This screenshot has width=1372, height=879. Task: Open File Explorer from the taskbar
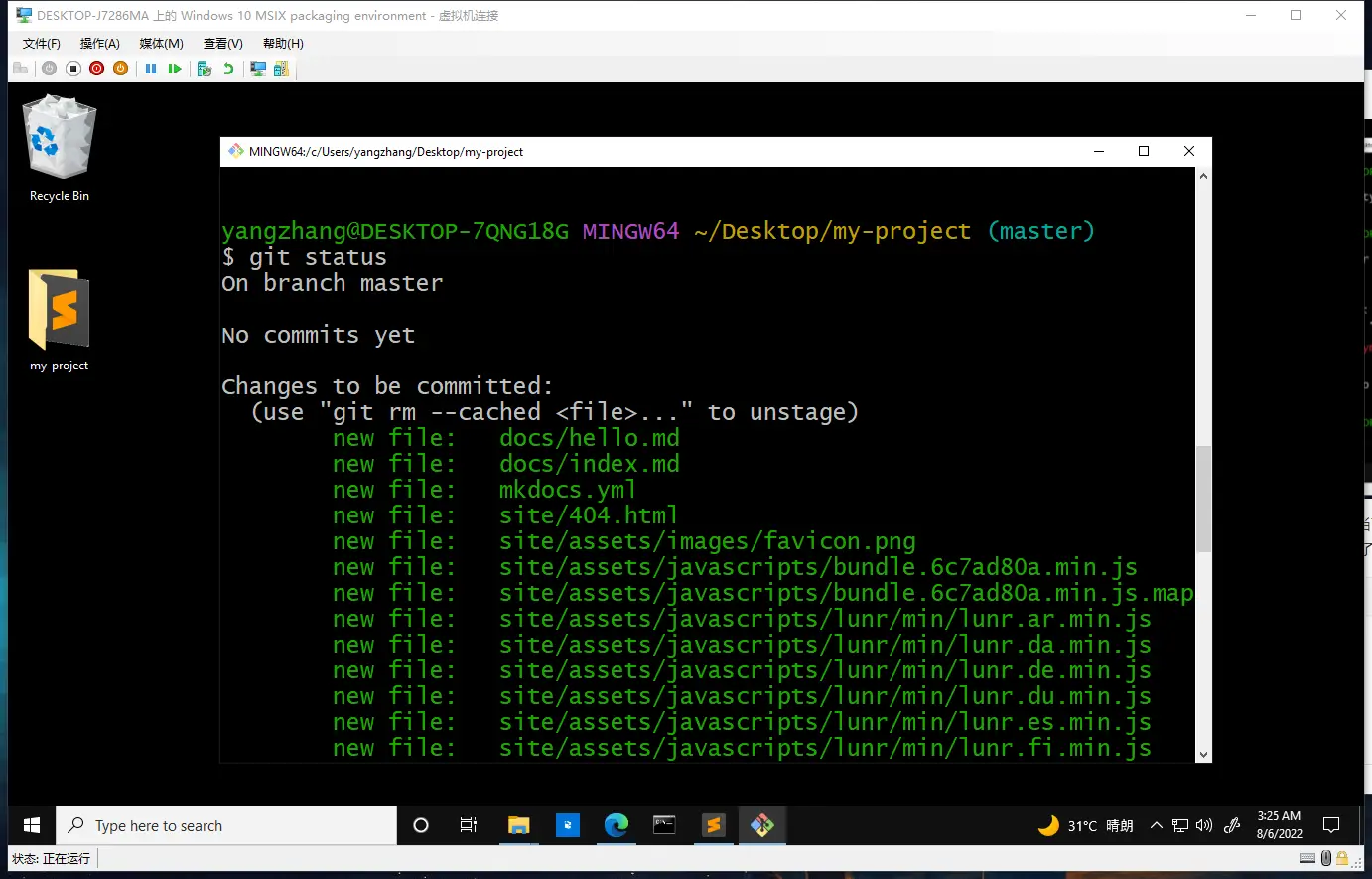[518, 825]
